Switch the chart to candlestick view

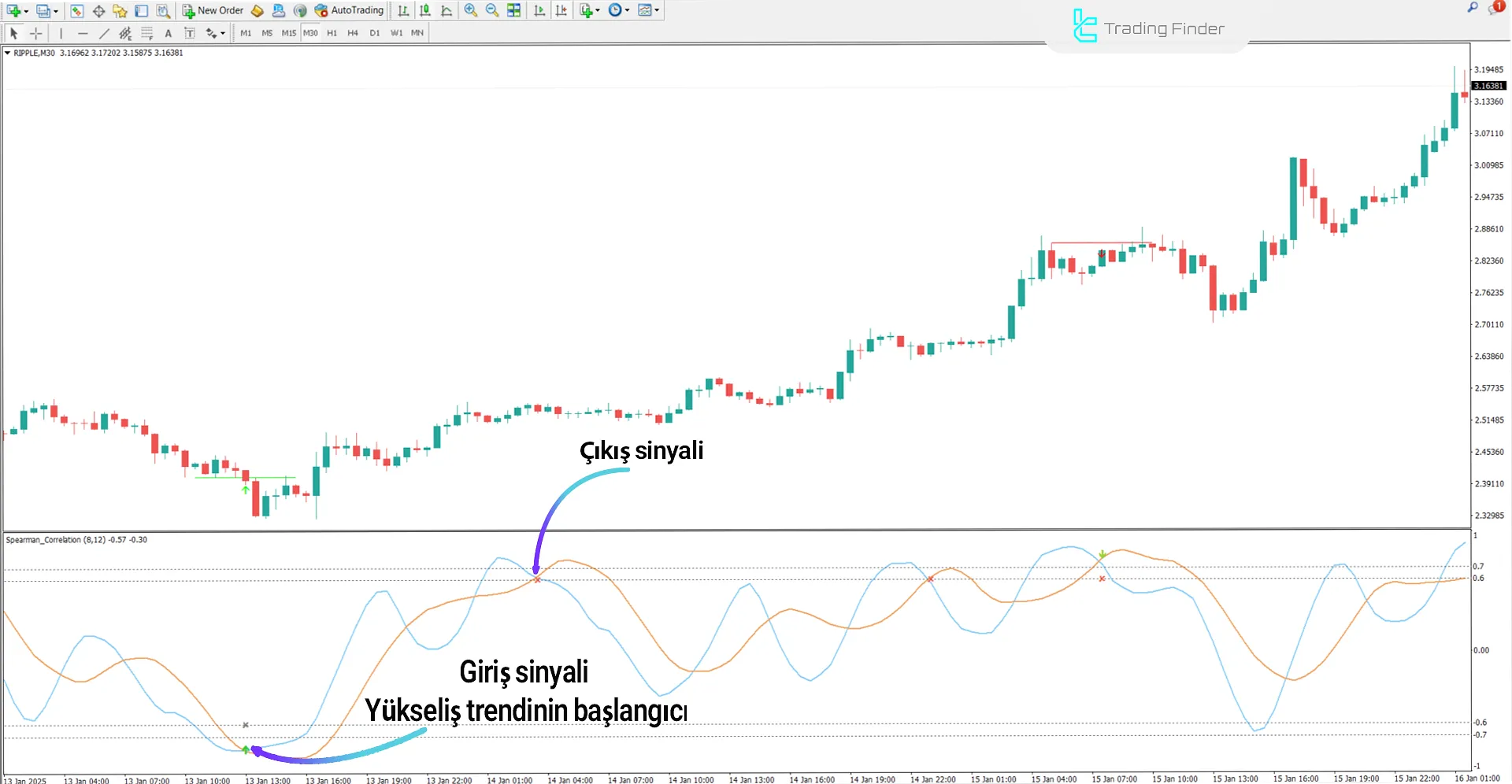coord(425,10)
